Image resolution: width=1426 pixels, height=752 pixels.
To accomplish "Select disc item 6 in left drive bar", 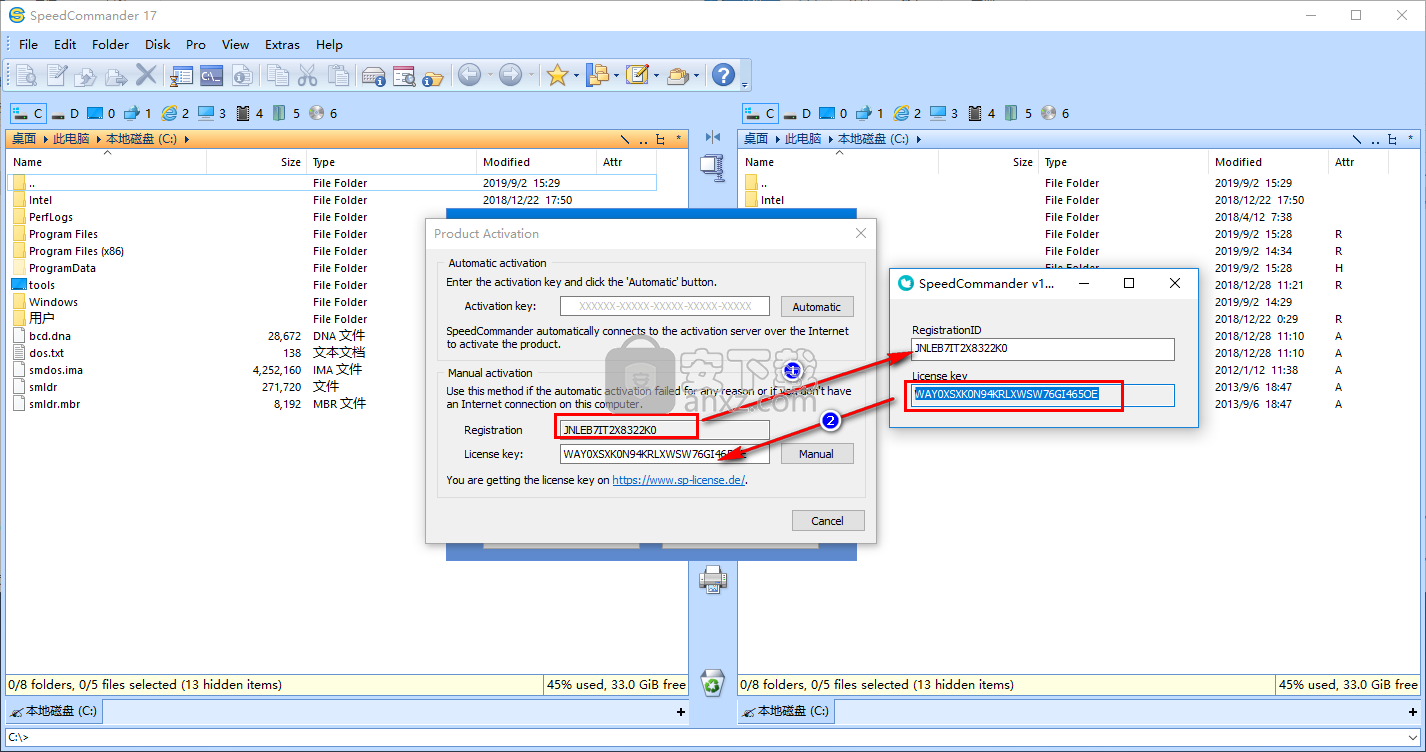I will click(324, 113).
